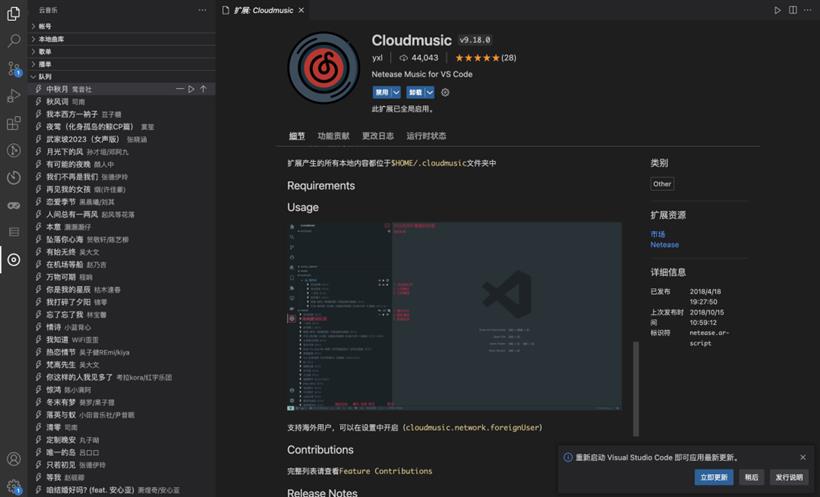Screen dimensions: 820x497
Task: Open the dropdown arrow next to the 卸载 button
Action: [429, 93]
